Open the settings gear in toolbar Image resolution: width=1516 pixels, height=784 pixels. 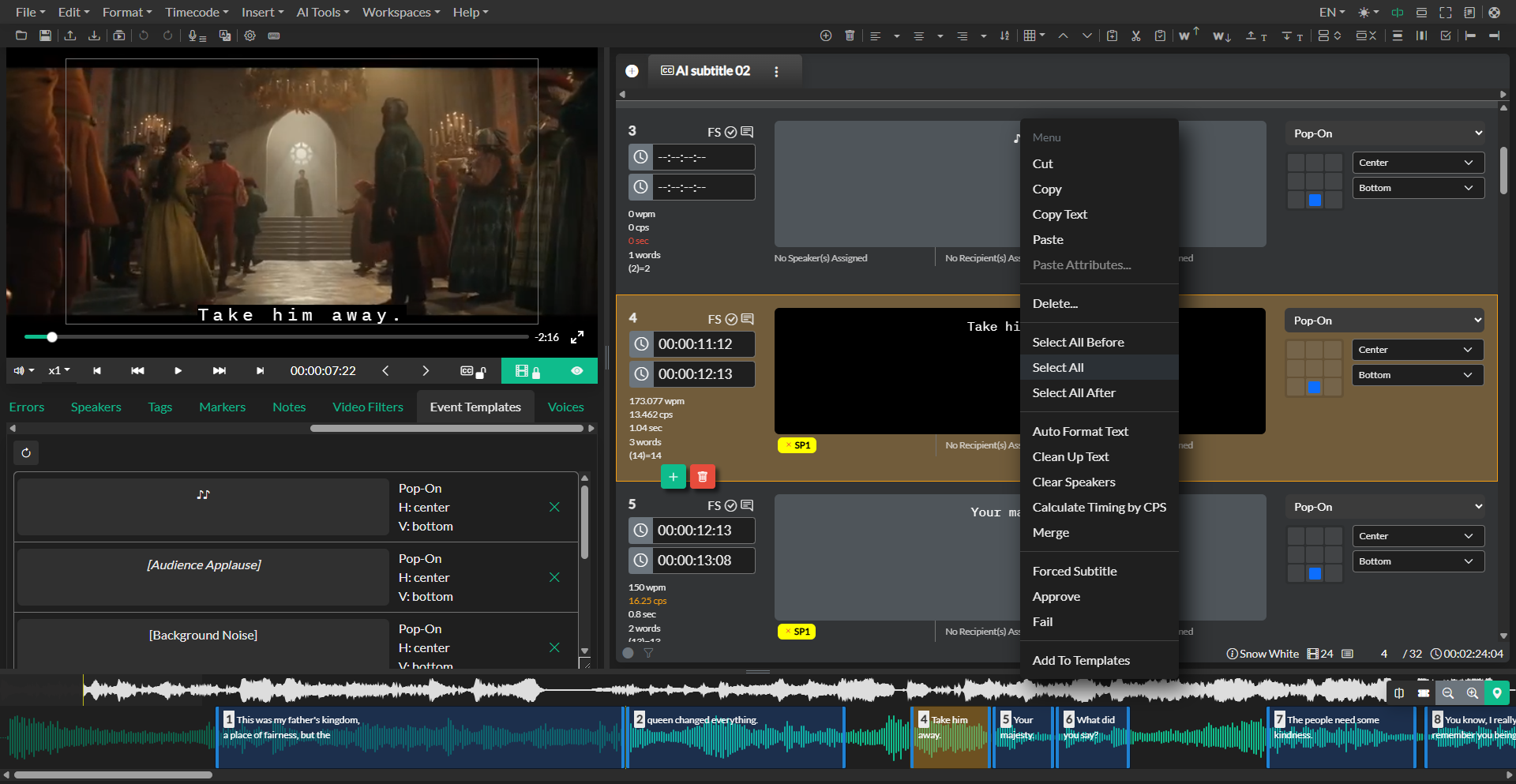[x=250, y=36]
